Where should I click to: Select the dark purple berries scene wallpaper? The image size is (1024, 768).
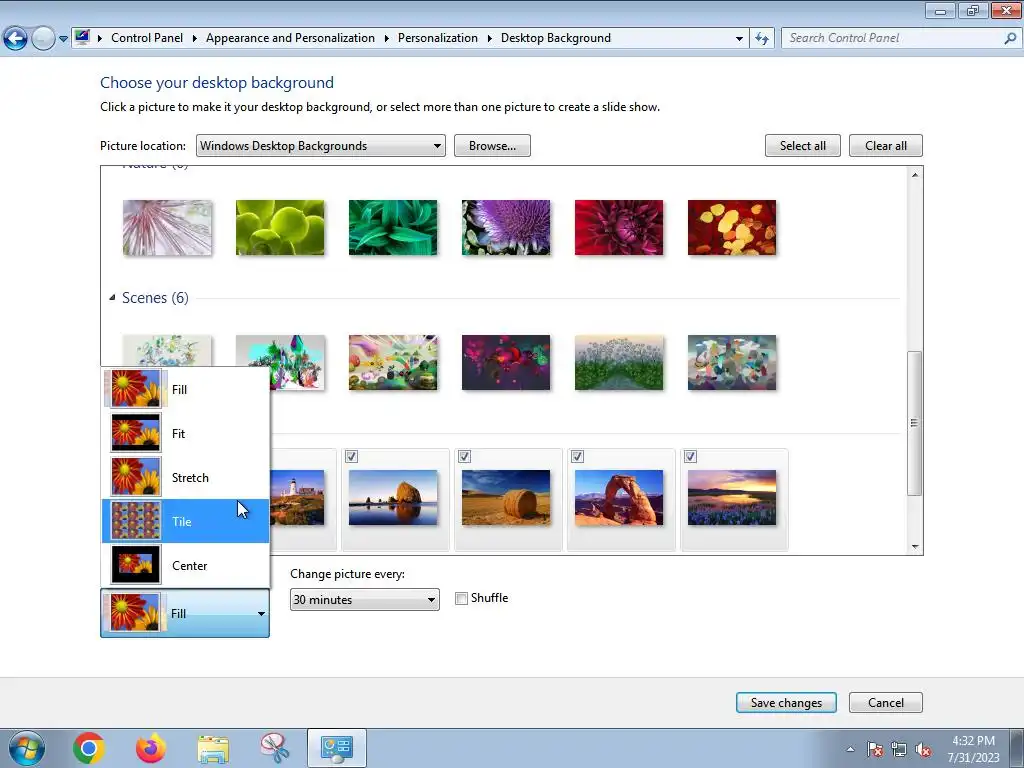point(506,362)
